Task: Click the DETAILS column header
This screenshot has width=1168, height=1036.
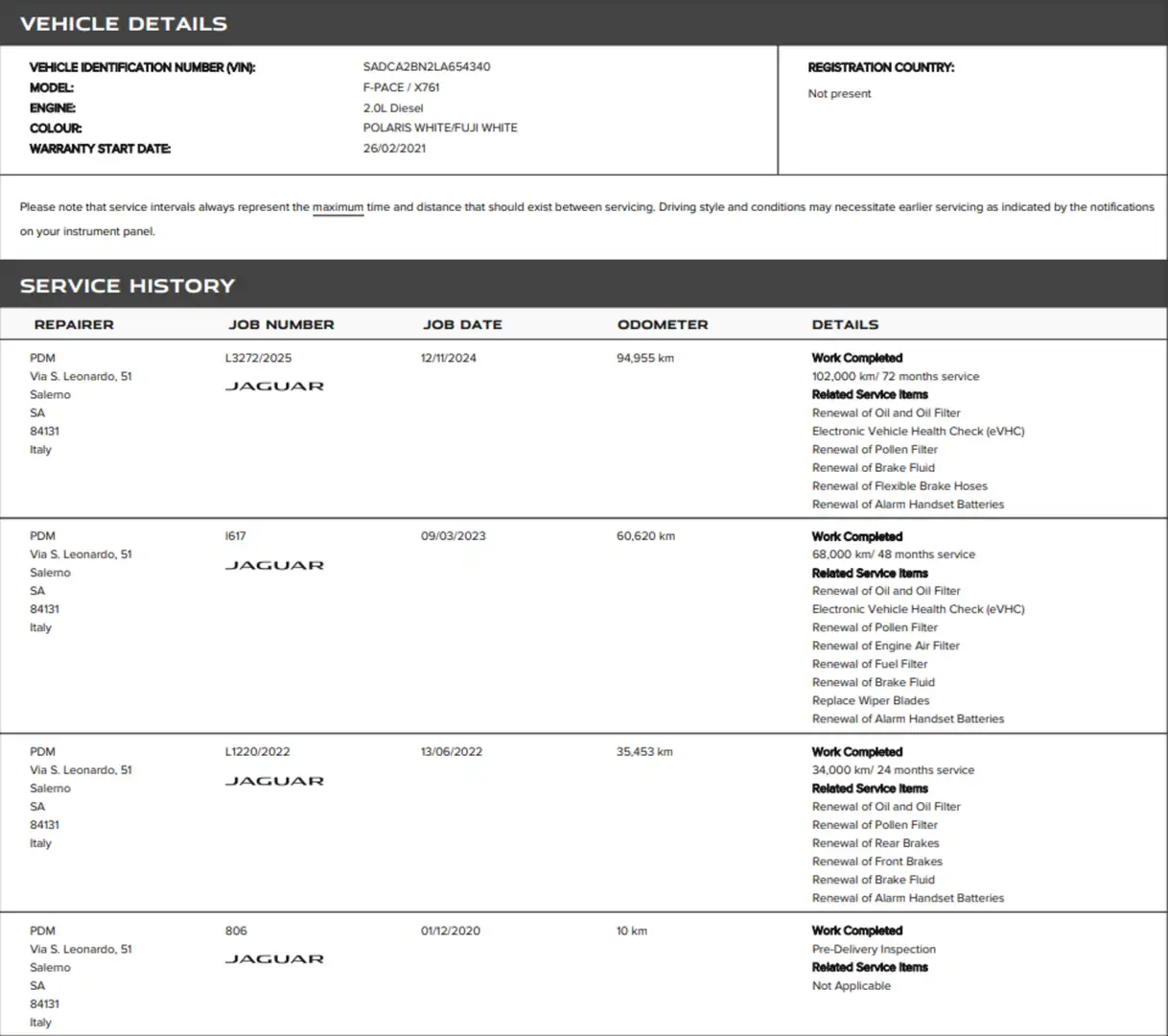Action: click(845, 325)
